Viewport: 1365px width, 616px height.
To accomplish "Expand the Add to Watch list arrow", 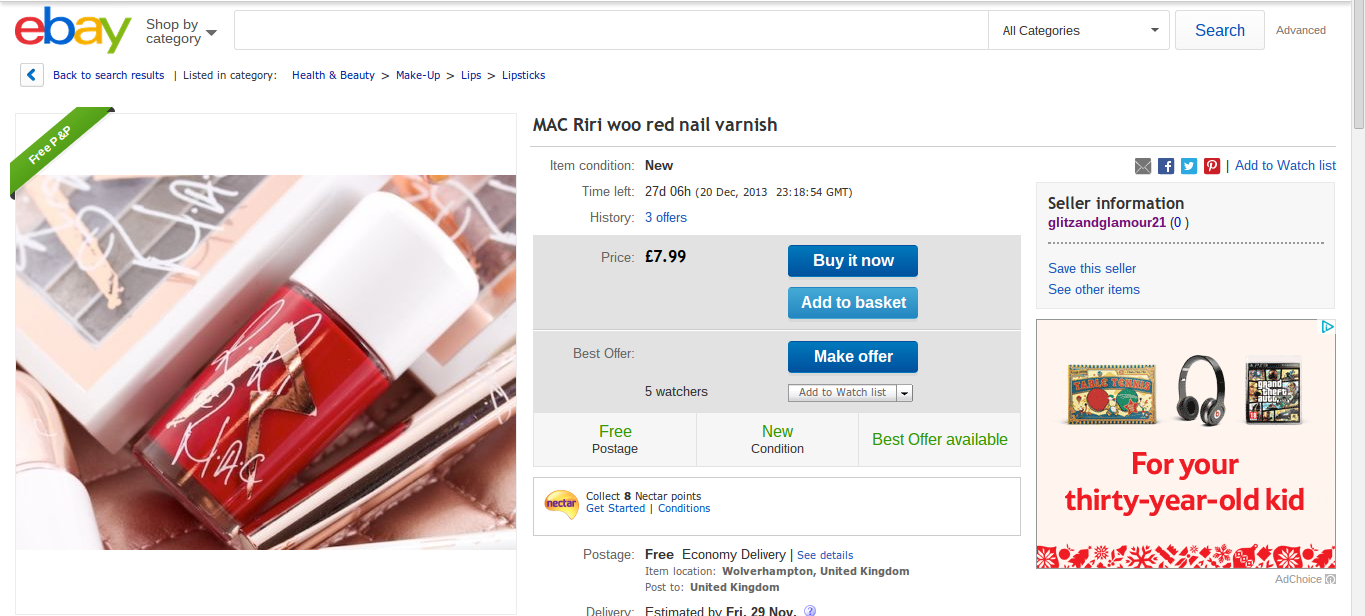I will tap(905, 393).
